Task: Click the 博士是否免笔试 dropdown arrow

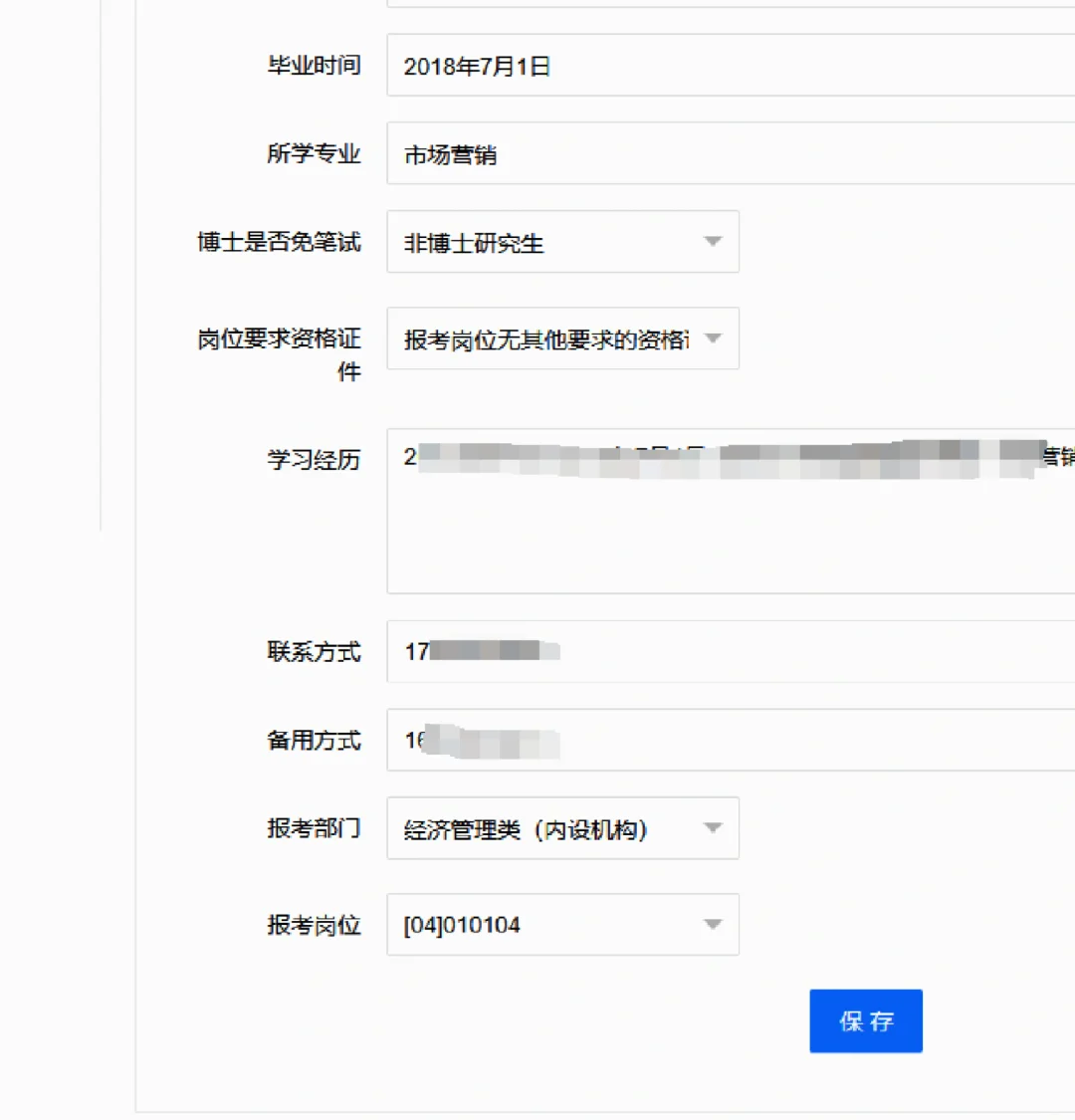Action: click(x=713, y=242)
